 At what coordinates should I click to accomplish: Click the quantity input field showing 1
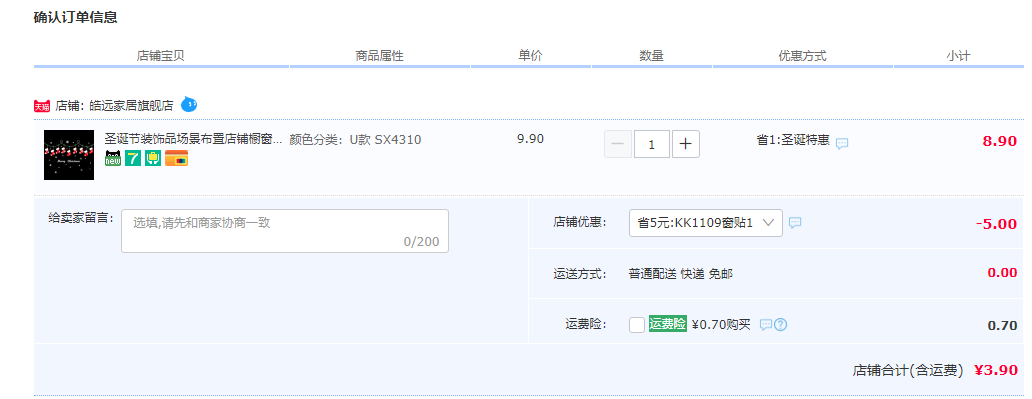click(652, 144)
